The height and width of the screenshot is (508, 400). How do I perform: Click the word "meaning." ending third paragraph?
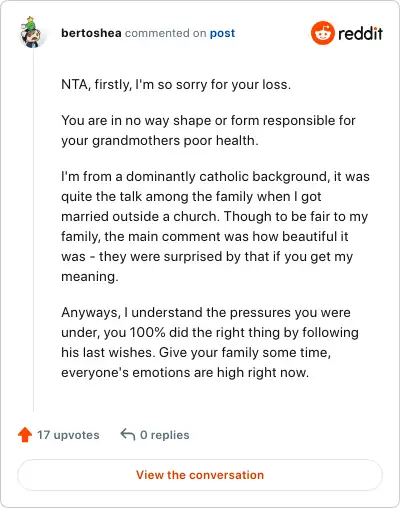point(90,277)
